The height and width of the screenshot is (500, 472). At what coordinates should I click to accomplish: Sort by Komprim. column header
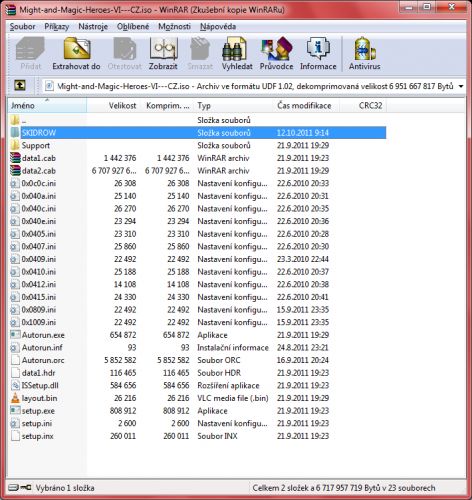pos(168,105)
